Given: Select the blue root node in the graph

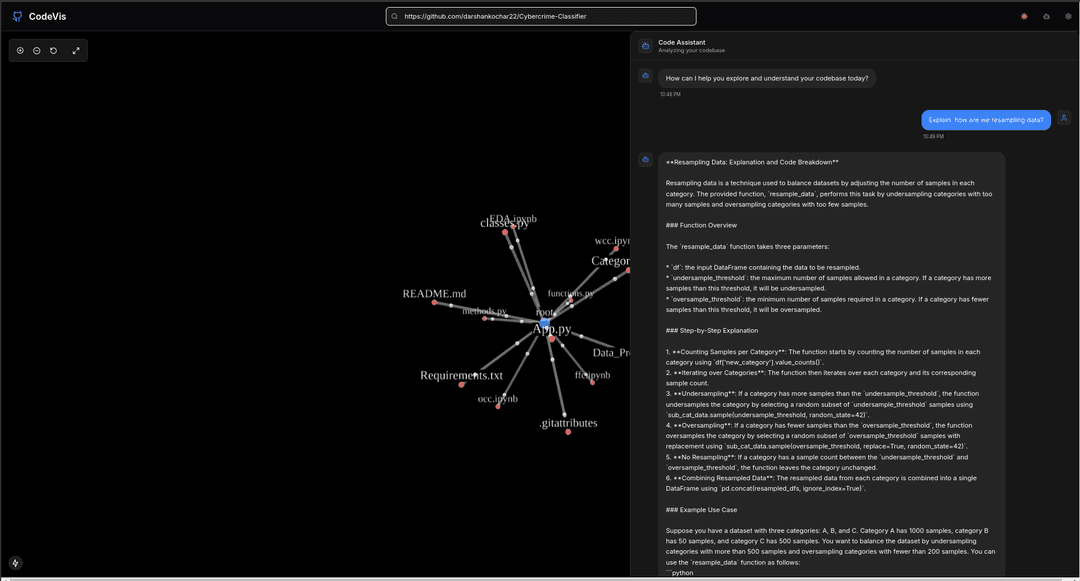Looking at the screenshot, I should [x=544, y=322].
